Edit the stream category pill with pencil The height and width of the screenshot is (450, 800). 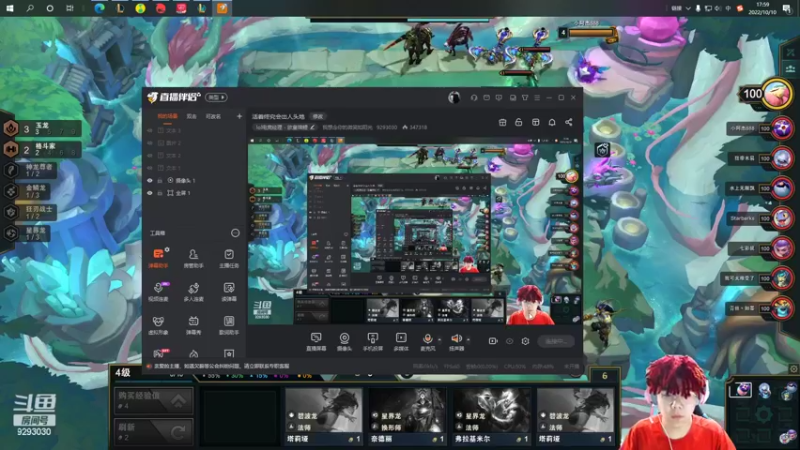pyautogui.click(x=285, y=128)
